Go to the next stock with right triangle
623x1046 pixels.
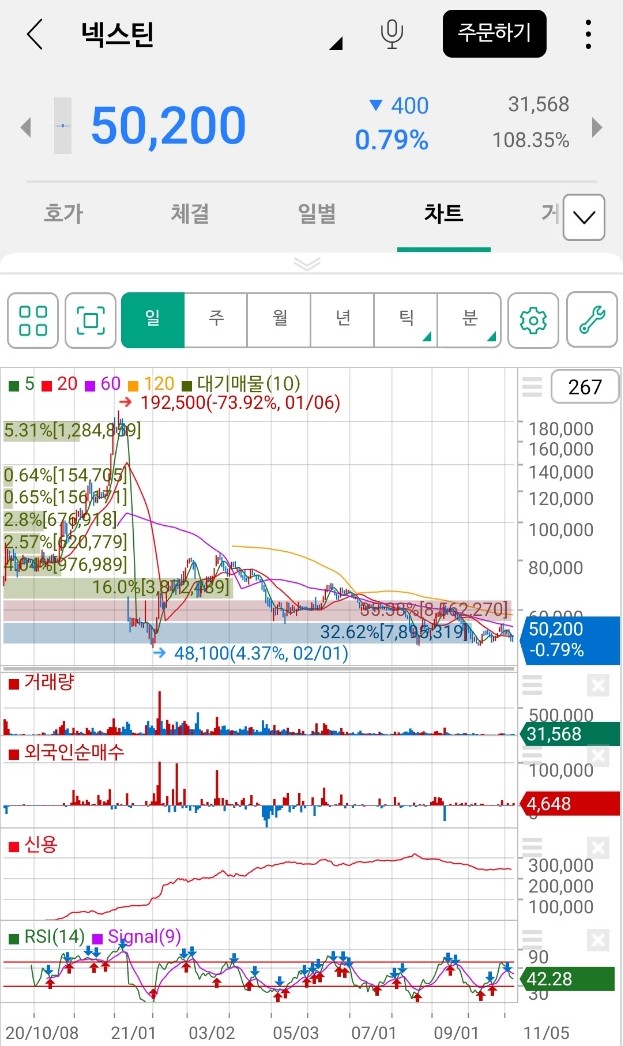(x=597, y=127)
